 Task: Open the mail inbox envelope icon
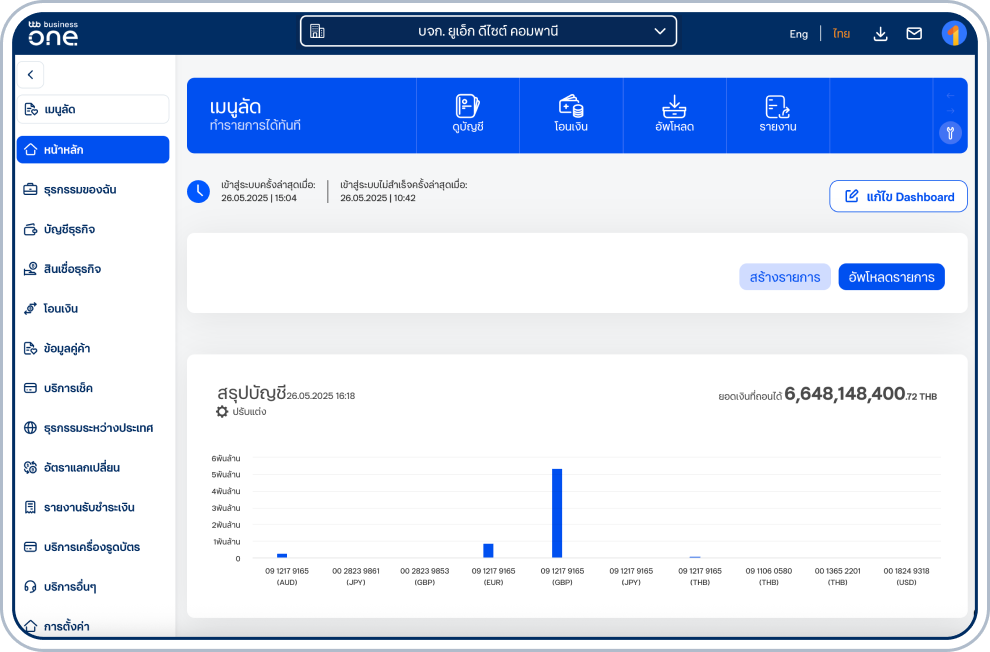pos(914,33)
